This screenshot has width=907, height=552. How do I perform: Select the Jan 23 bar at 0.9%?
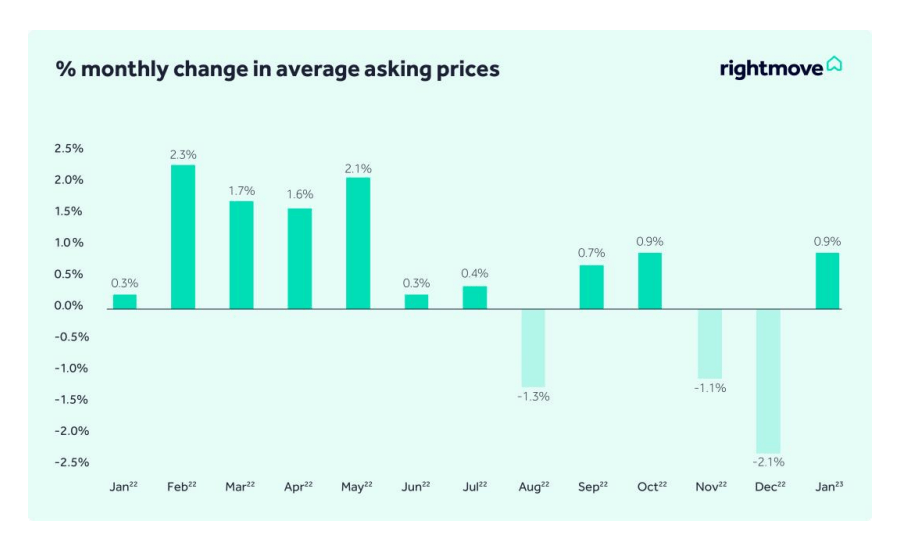click(827, 281)
